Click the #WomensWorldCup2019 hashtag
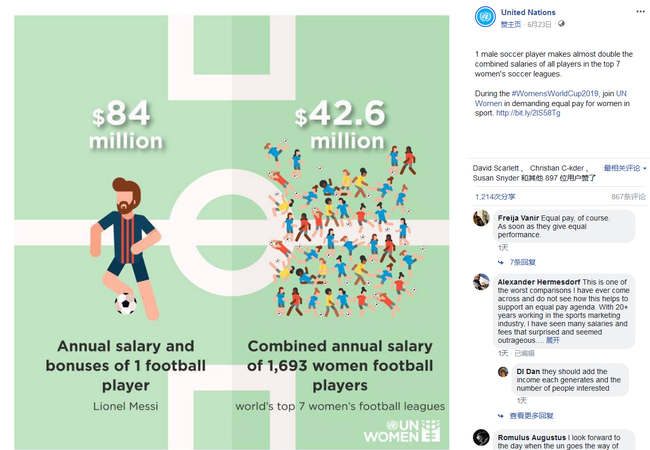 pyautogui.click(x=546, y=91)
